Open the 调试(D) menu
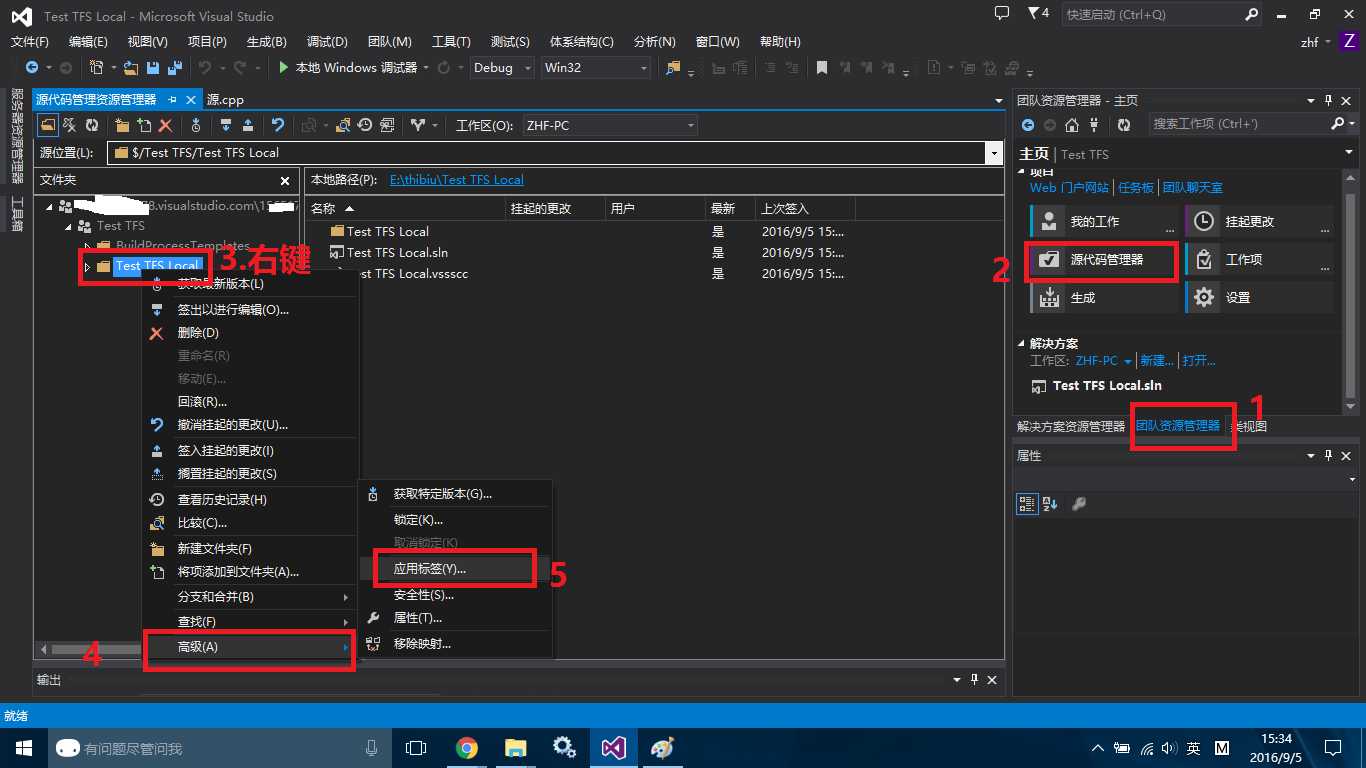1366x768 pixels. click(327, 42)
